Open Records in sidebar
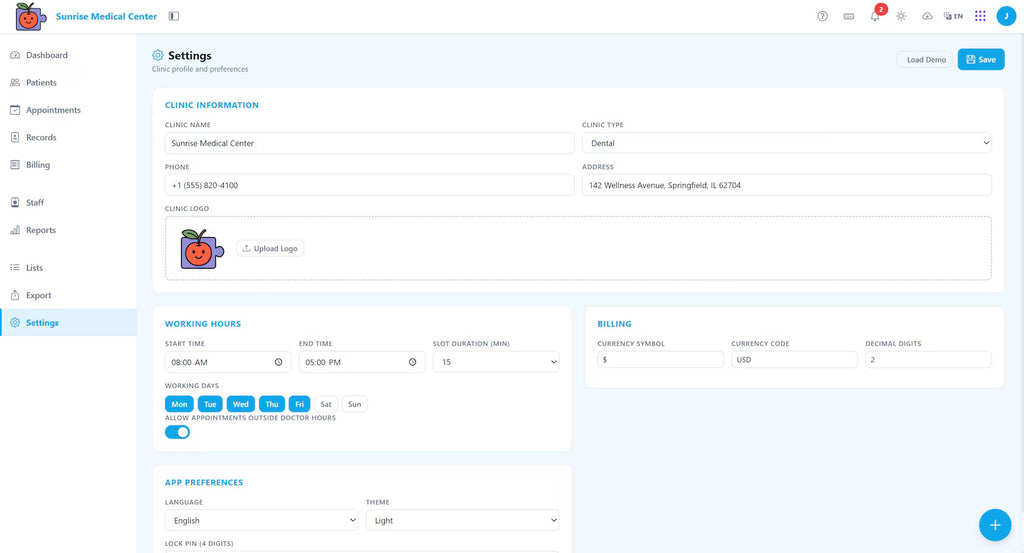1024x553 pixels. click(69, 137)
